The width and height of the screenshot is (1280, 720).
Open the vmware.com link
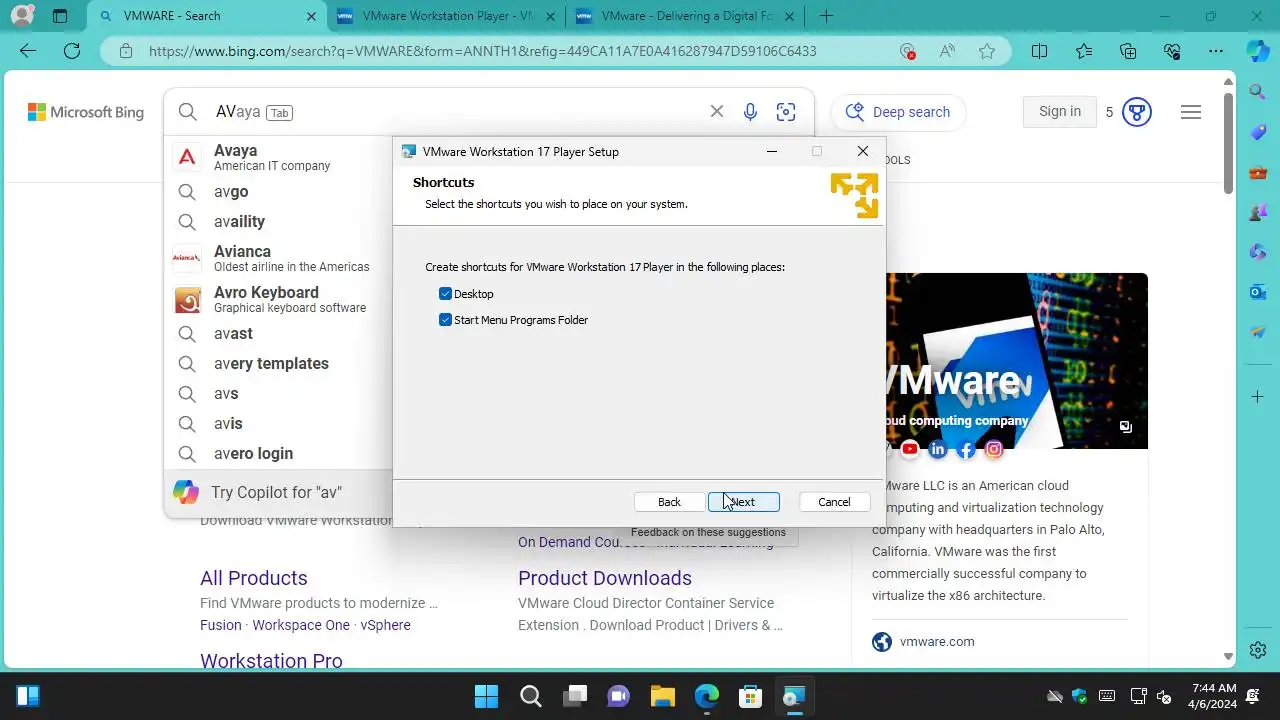936,642
